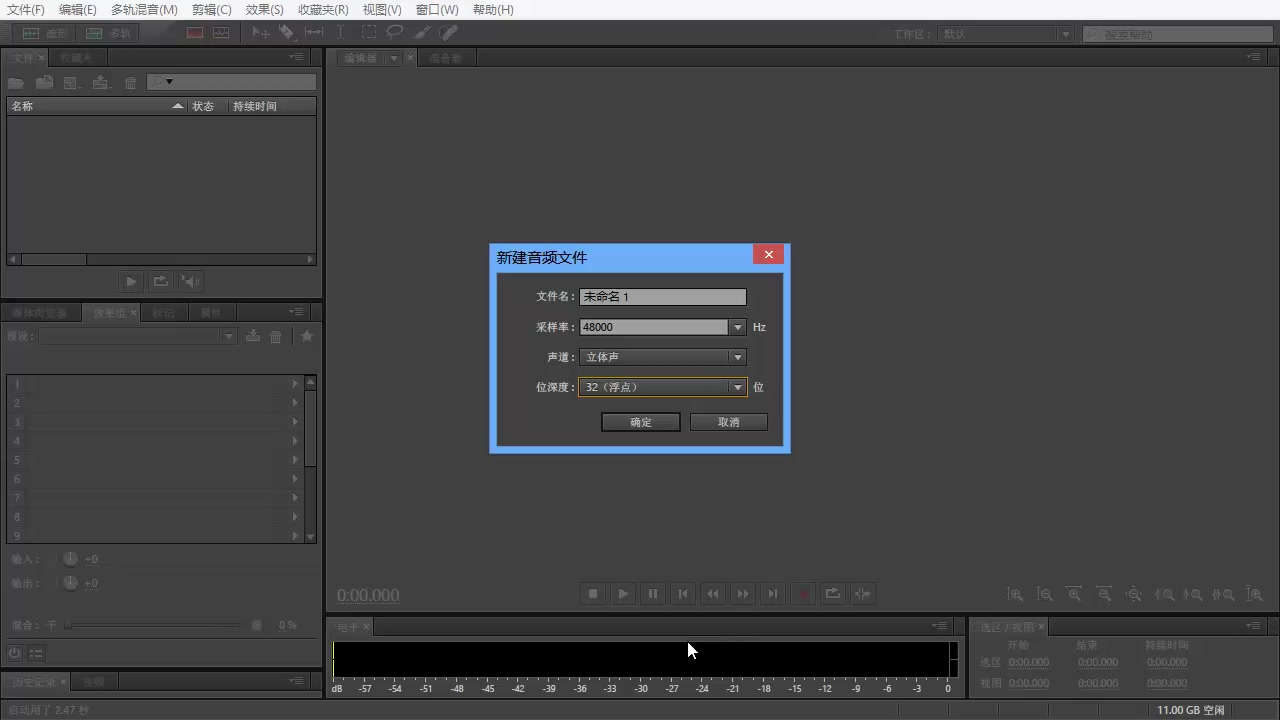
Task: Open the 声道 dropdown showing 立体声
Action: coord(662,357)
